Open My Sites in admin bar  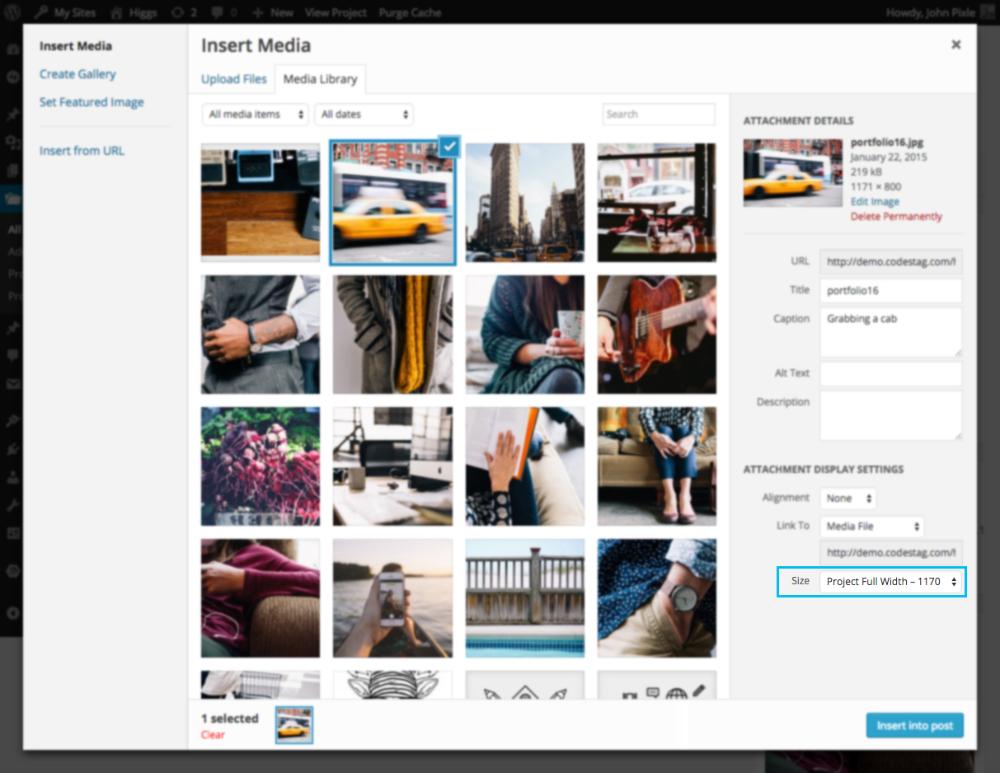(66, 12)
